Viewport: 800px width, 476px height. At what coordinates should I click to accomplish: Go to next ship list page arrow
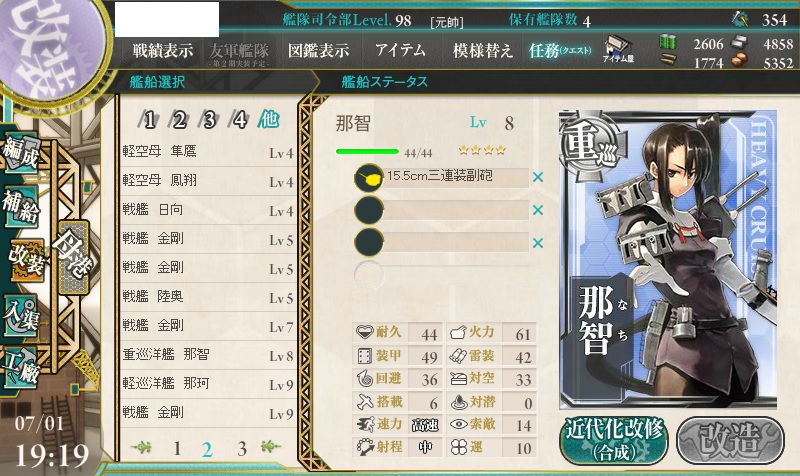(x=270, y=447)
